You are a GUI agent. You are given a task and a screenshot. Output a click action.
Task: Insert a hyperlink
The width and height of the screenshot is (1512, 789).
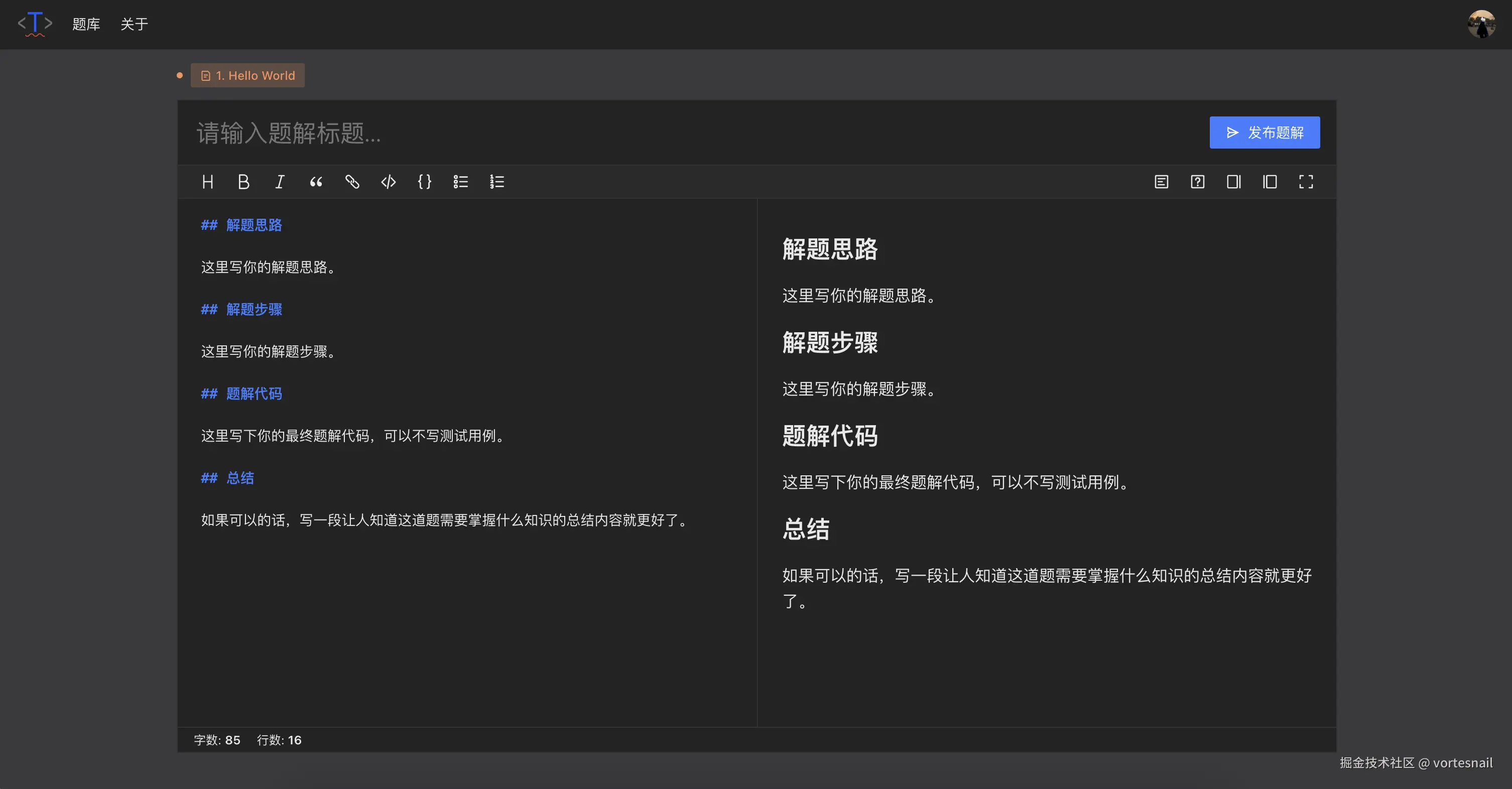352,182
